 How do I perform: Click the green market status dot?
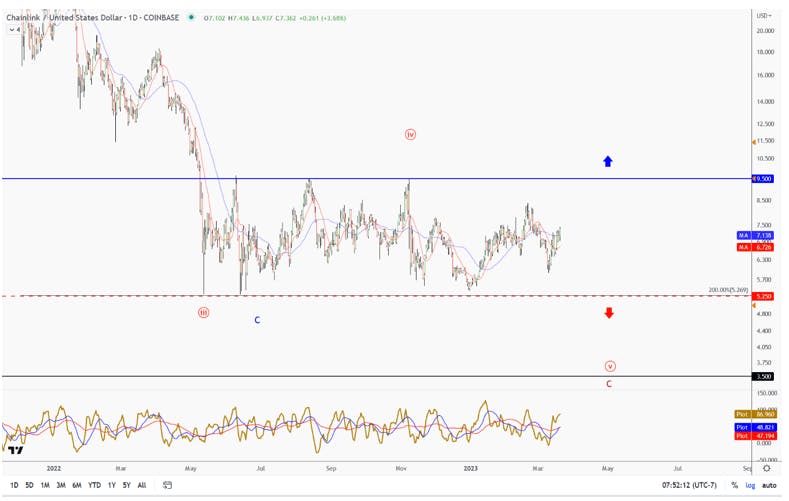tap(191, 17)
